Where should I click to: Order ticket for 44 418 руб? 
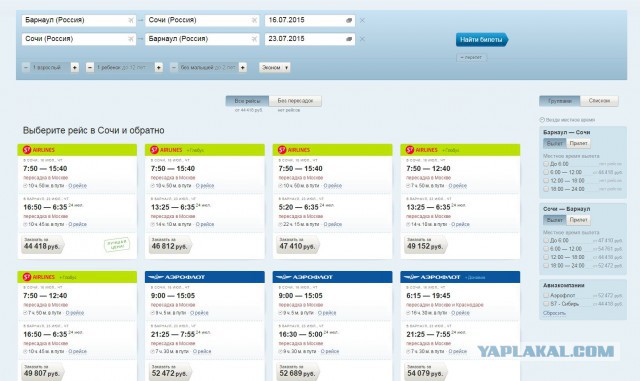click(42, 244)
